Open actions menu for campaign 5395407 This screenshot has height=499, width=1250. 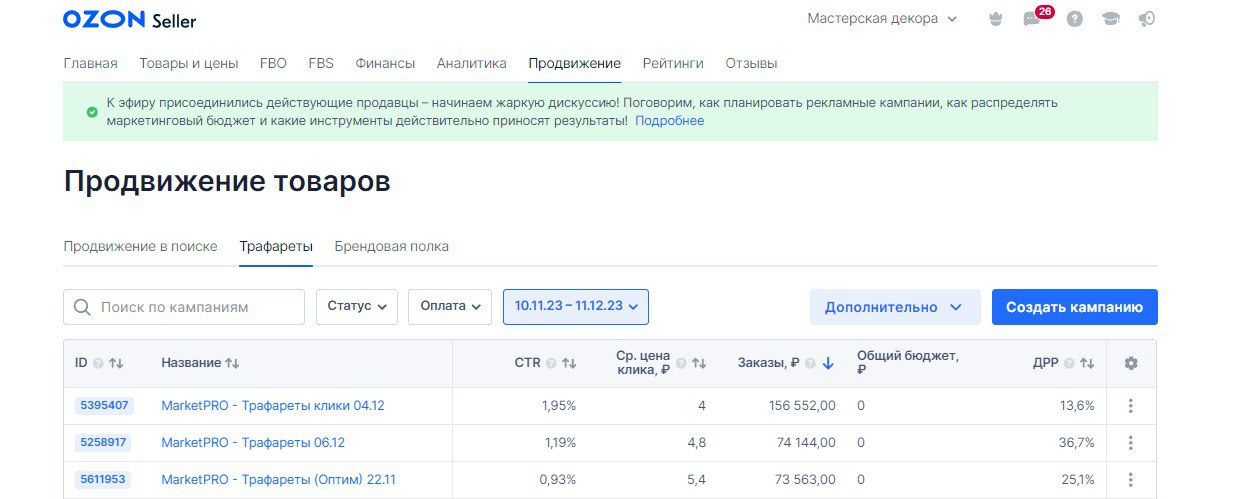click(1131, 406)
